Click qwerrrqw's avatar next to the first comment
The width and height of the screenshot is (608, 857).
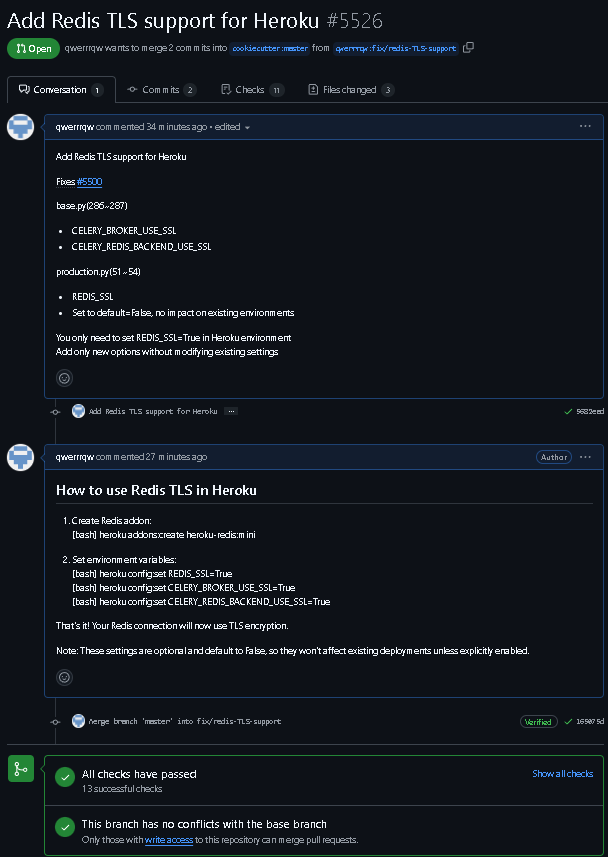[x=20, y=127]
